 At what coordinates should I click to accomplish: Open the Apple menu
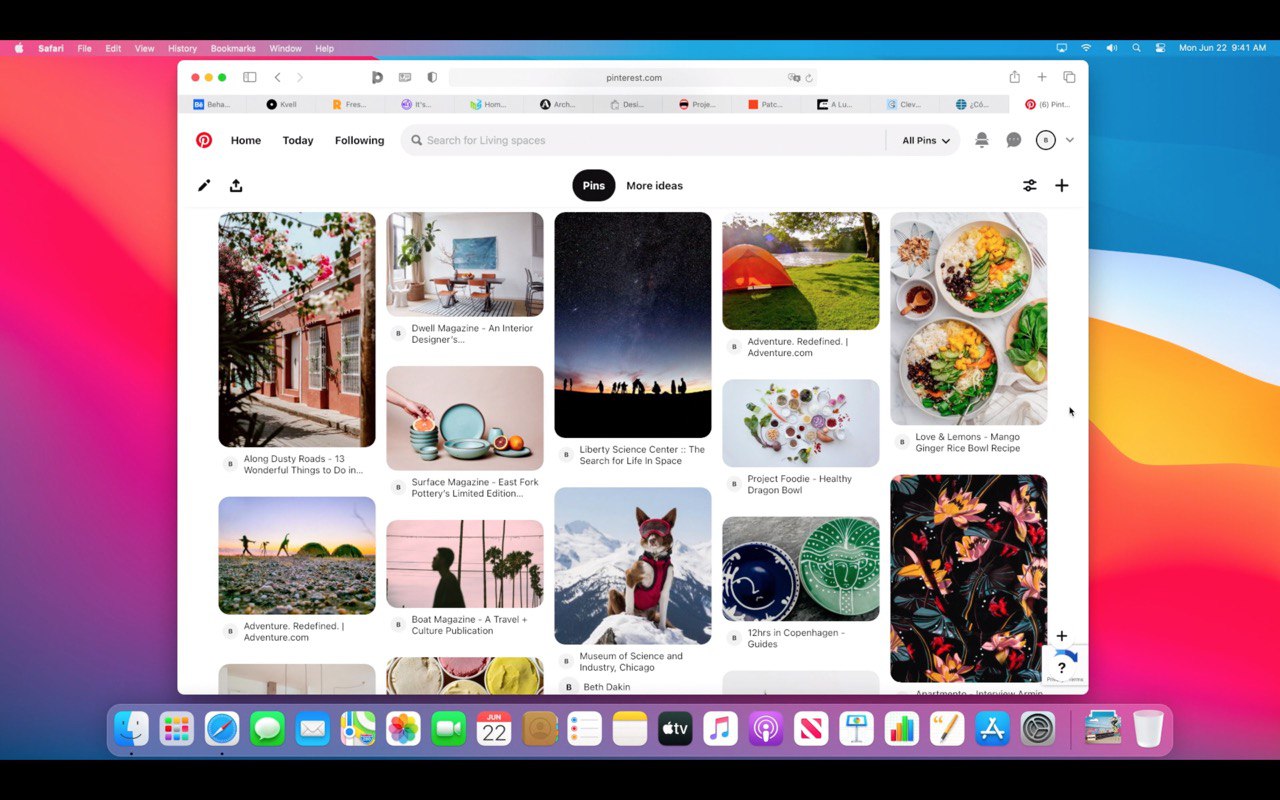18,48
